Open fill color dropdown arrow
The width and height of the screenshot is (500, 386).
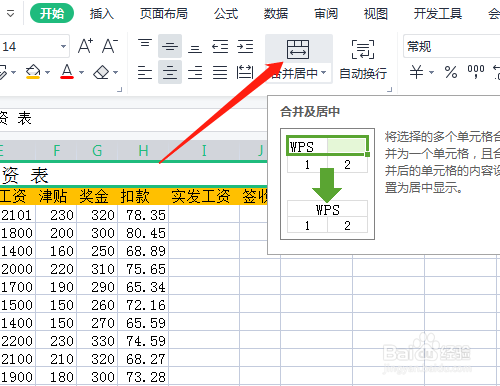click(47, 72)
